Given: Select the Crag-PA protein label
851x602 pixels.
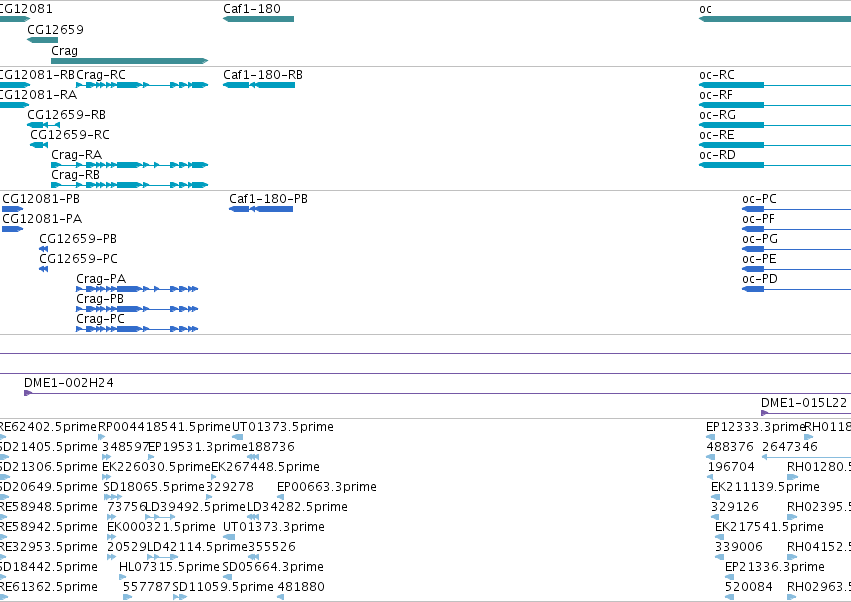Looking at the screenshot, I should point(101,279).
